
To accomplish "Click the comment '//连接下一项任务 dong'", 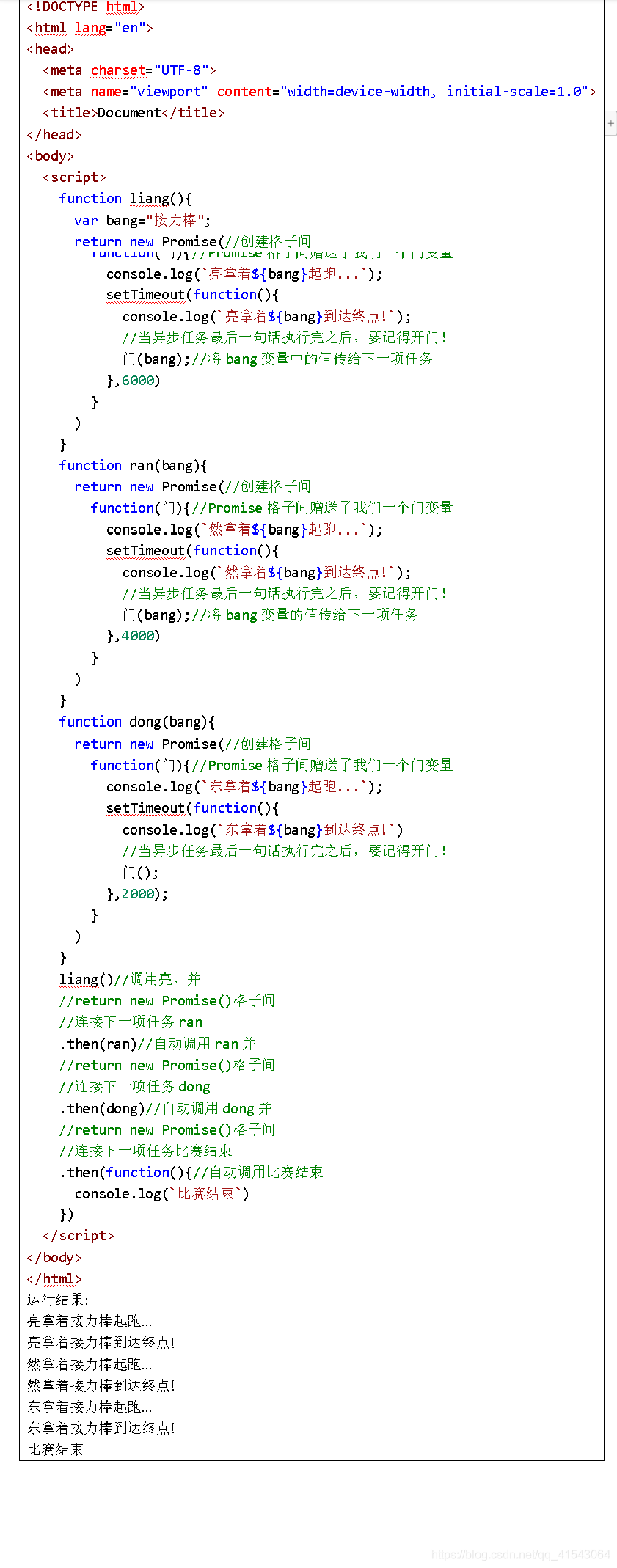I will point(135,1086).
